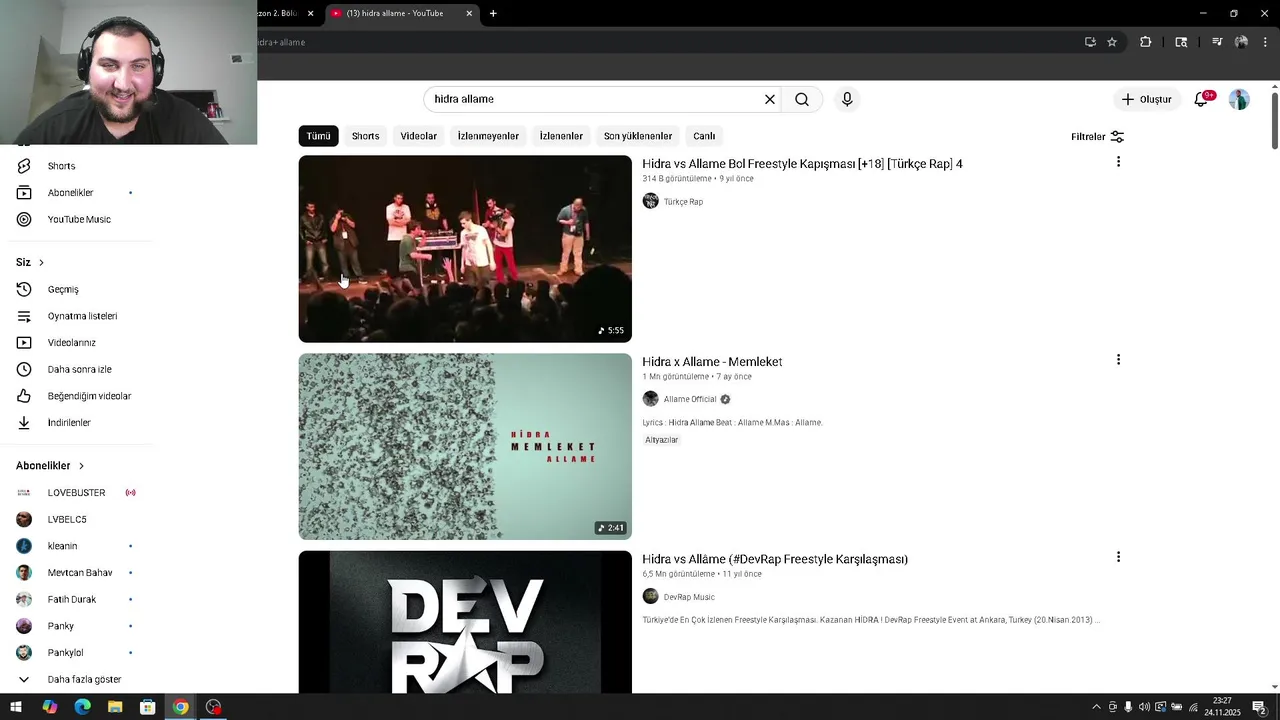Open Microsoft Store from taskbar

coord(148,707)
